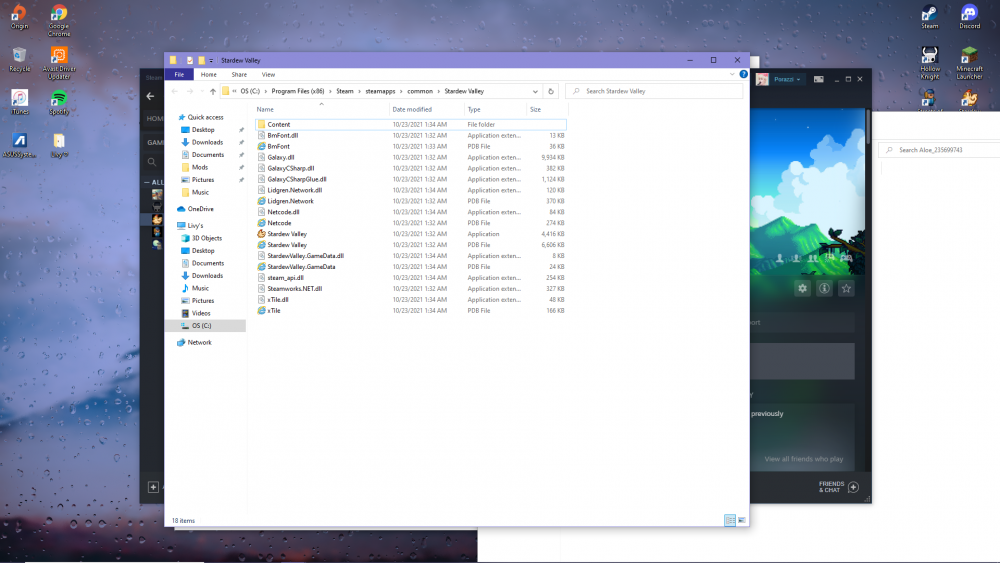Viewport: 1000px width, 563px height.
Task: Open the Friends & Chat plus icon
Action: [x=853, y=487]
